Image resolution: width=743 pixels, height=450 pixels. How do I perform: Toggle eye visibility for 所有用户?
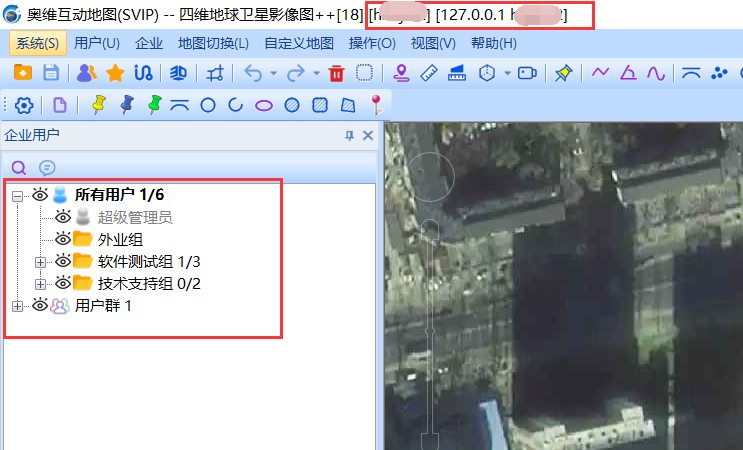(40, 194)
